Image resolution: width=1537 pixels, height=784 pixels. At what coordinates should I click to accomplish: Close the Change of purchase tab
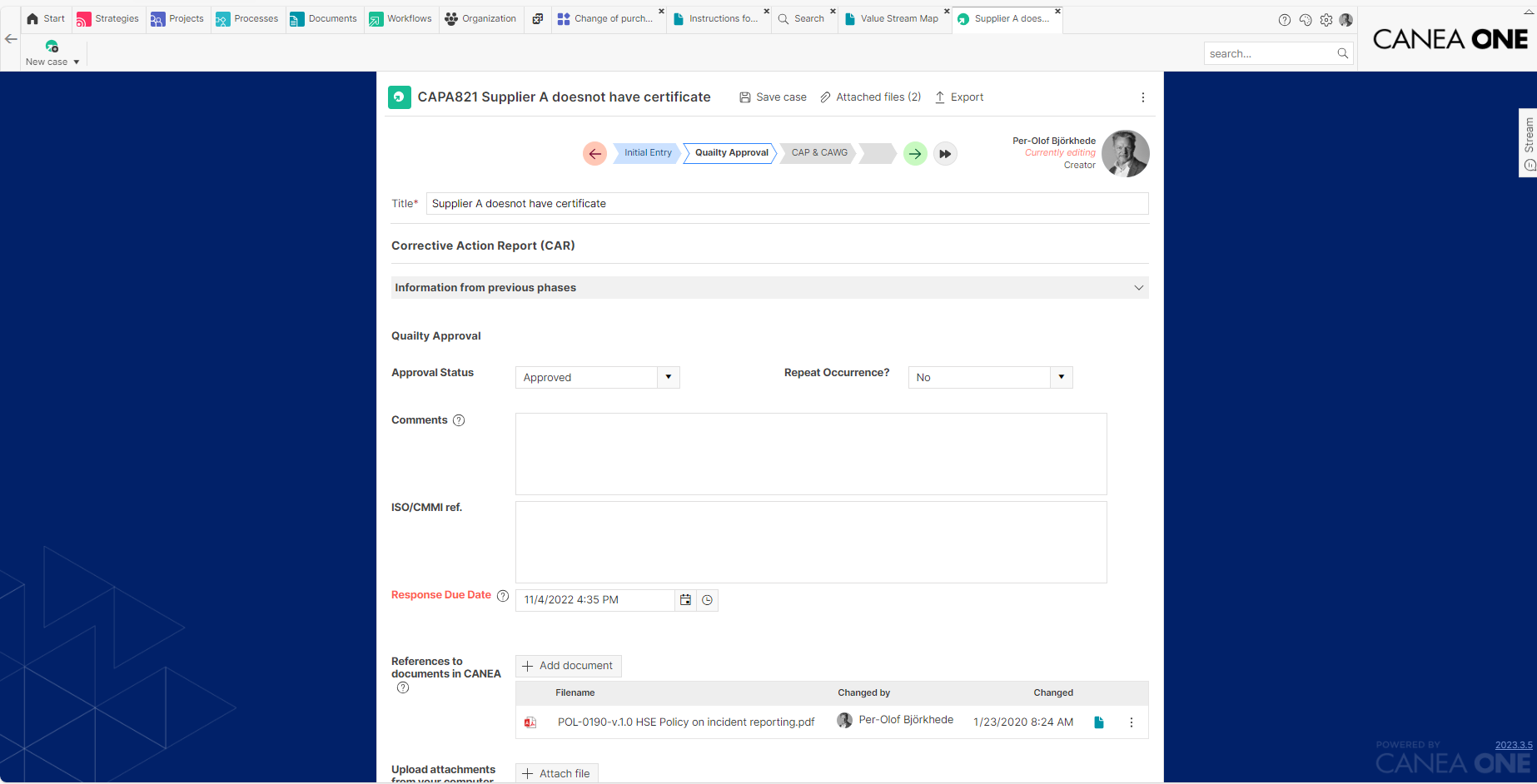coord(661,12)
